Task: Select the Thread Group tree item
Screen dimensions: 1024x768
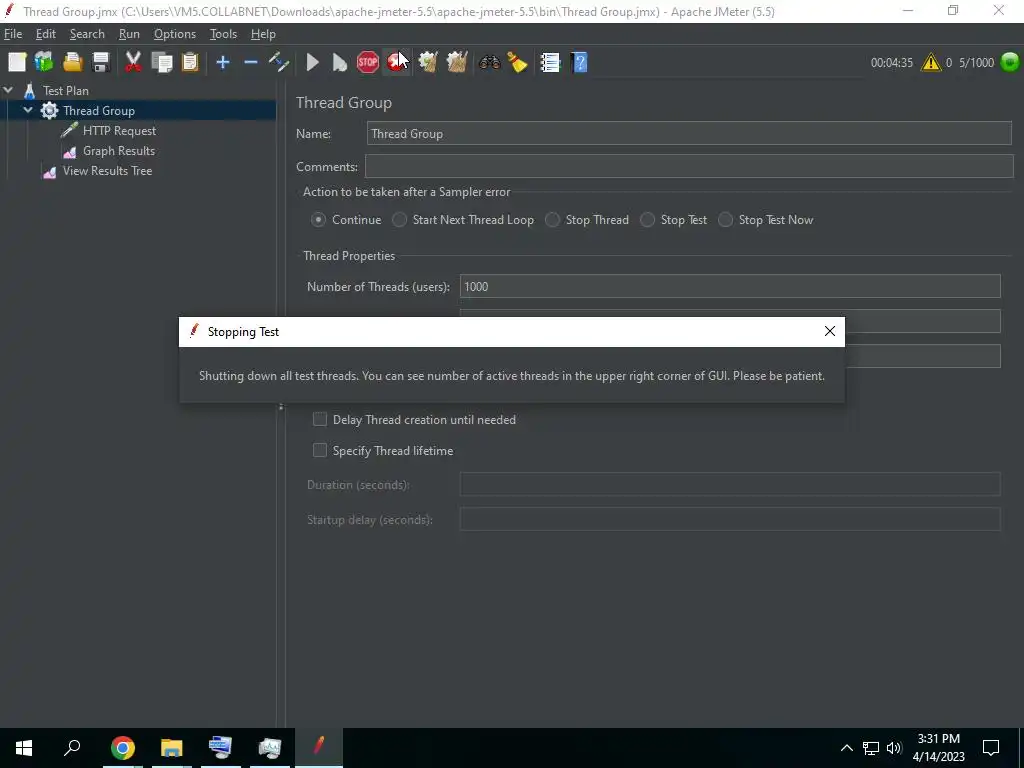Action: click(x=99, y=111)
